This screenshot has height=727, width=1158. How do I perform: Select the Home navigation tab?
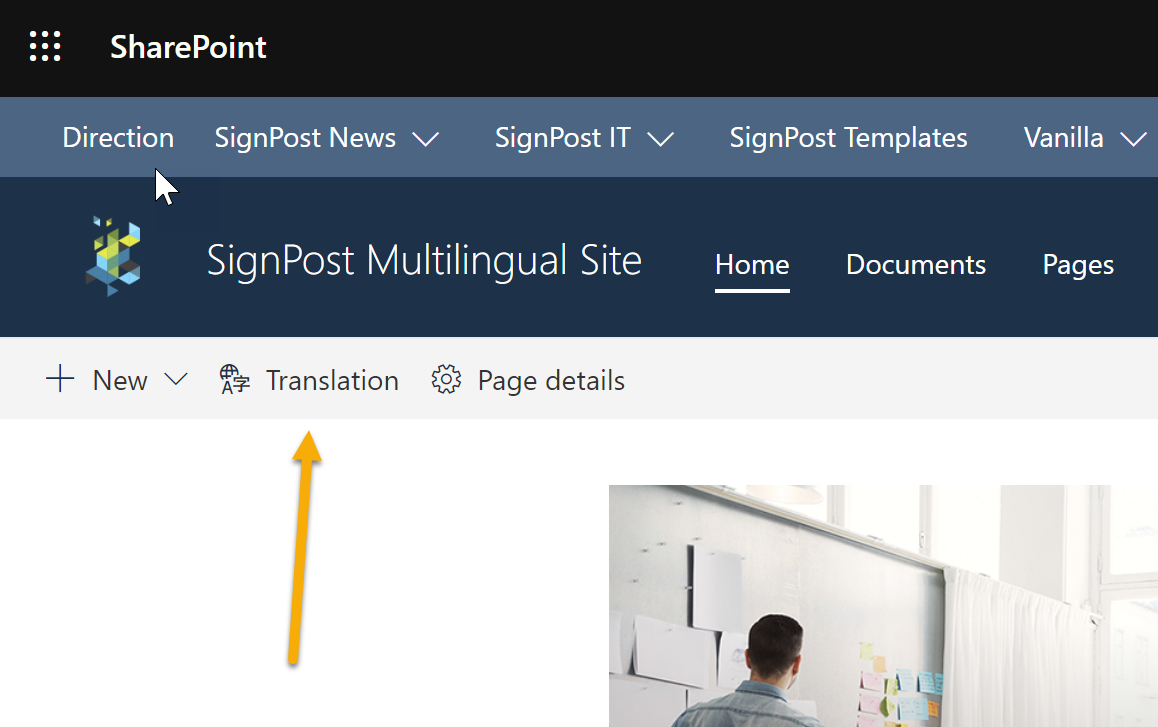coord(751,264)
